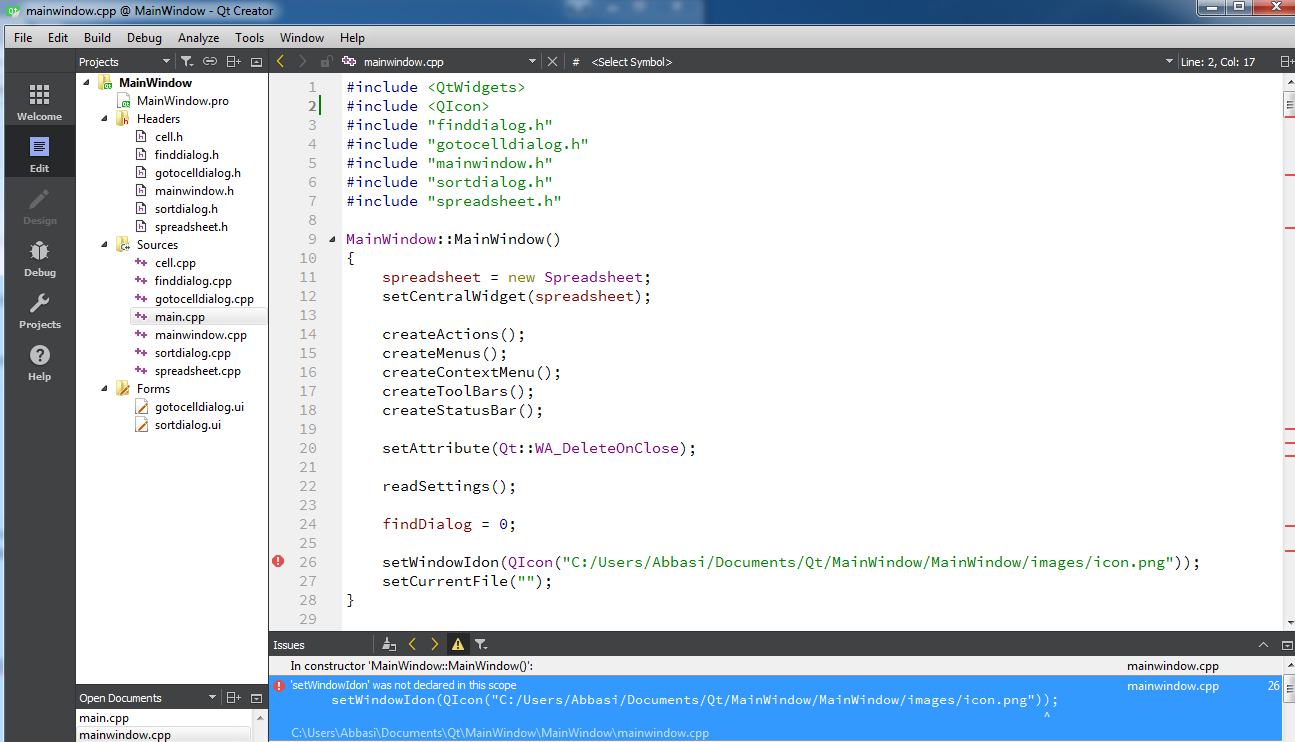This screenshot has height=742, width=1295.
Task: Open main.cpp from Open Documents list
Action: pyautogui.click(x=104, y=718)
